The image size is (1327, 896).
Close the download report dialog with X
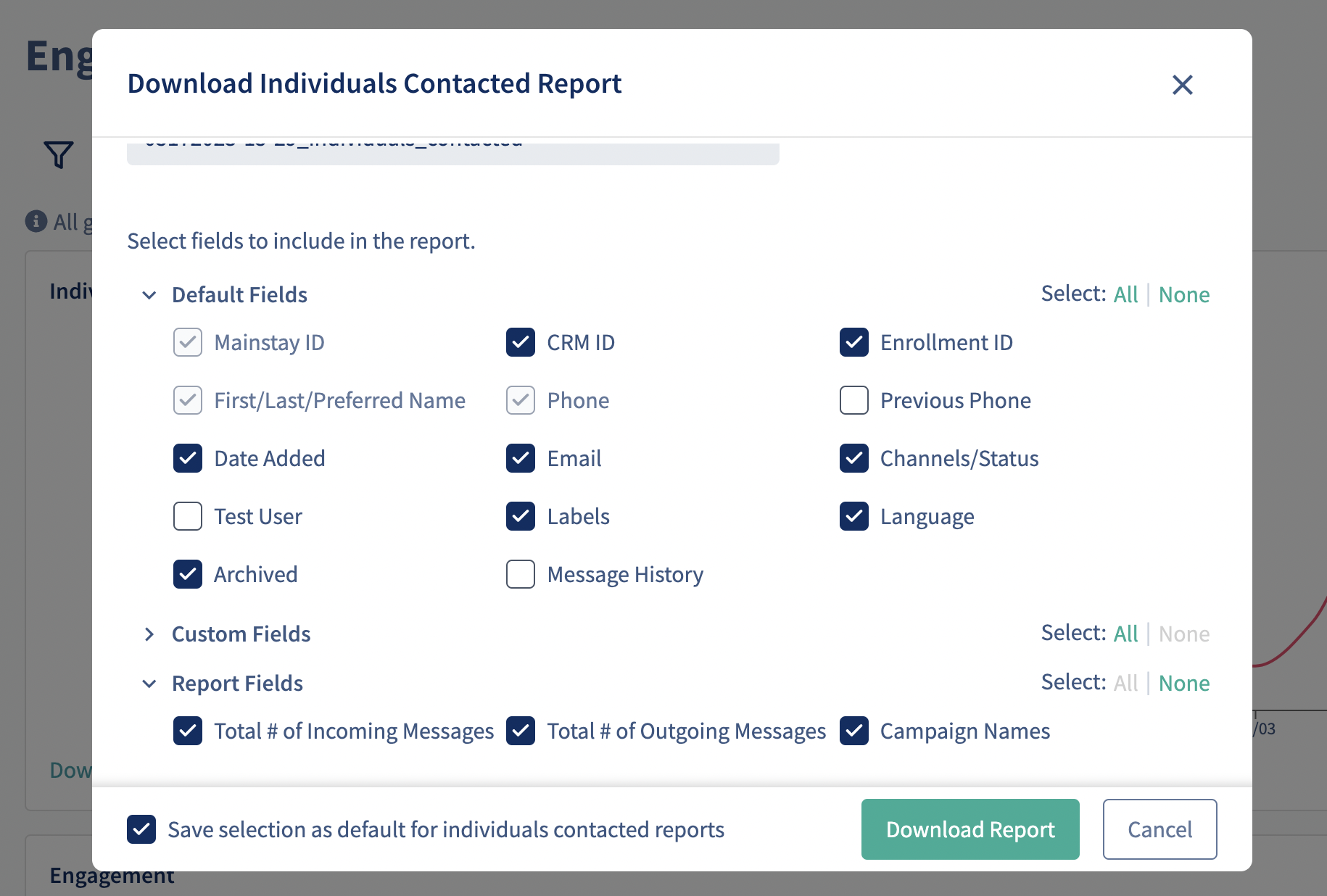click(1182, 85)
